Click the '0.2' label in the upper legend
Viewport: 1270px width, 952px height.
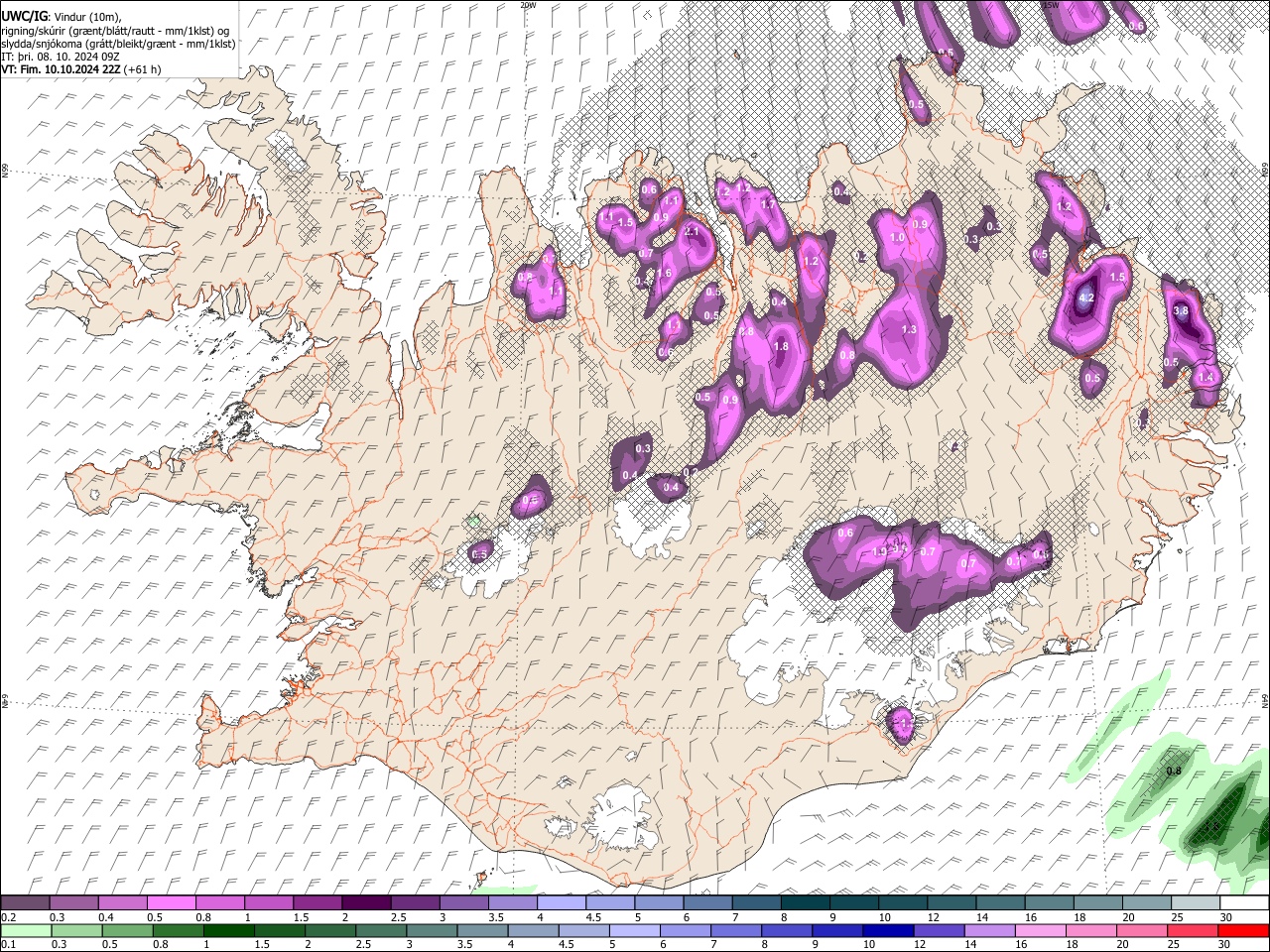pos(9,917)
